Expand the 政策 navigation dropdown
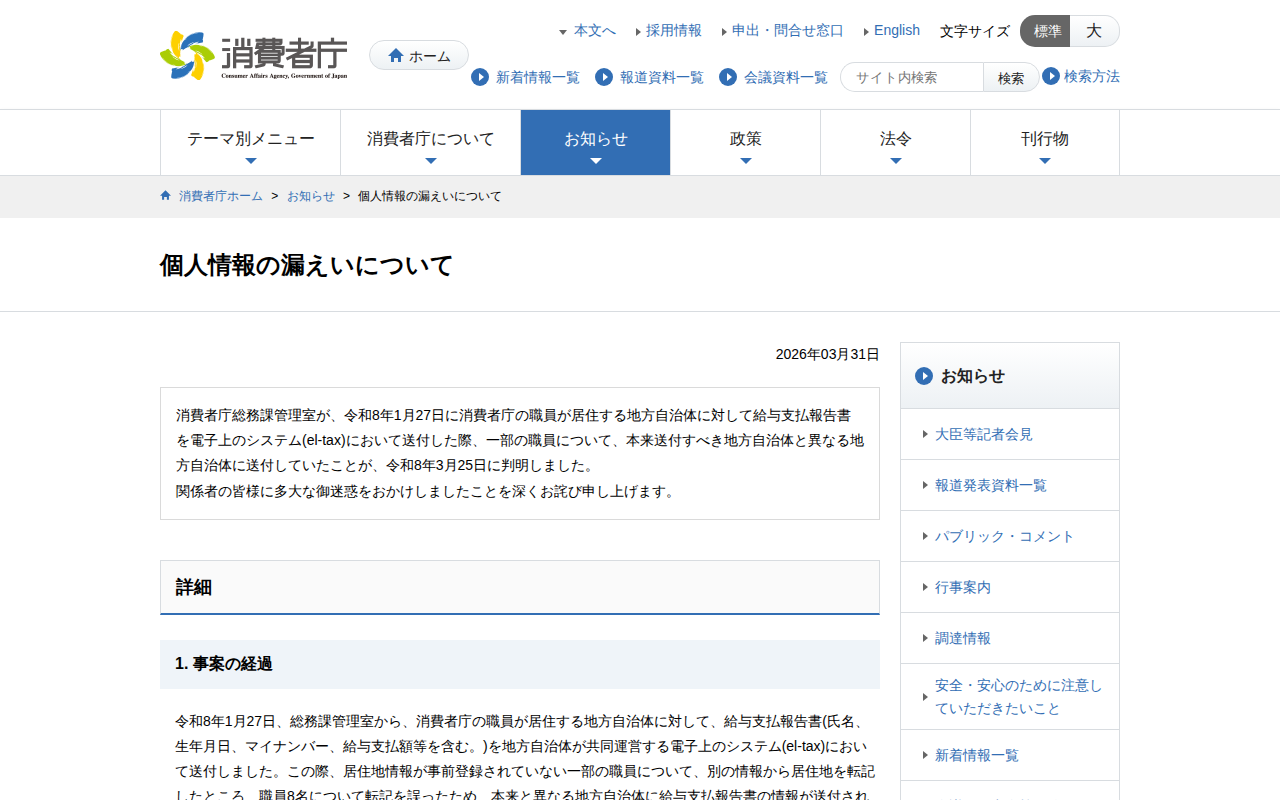 coord(745,142)
